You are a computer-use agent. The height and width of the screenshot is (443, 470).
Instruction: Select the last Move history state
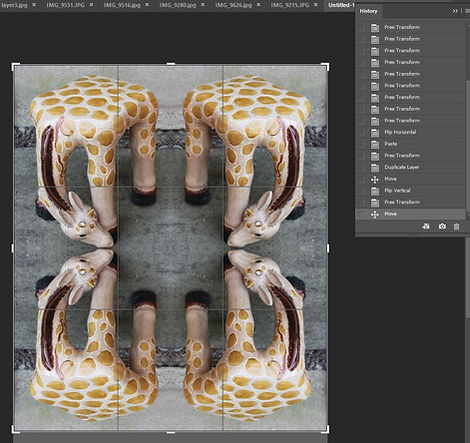411,214
